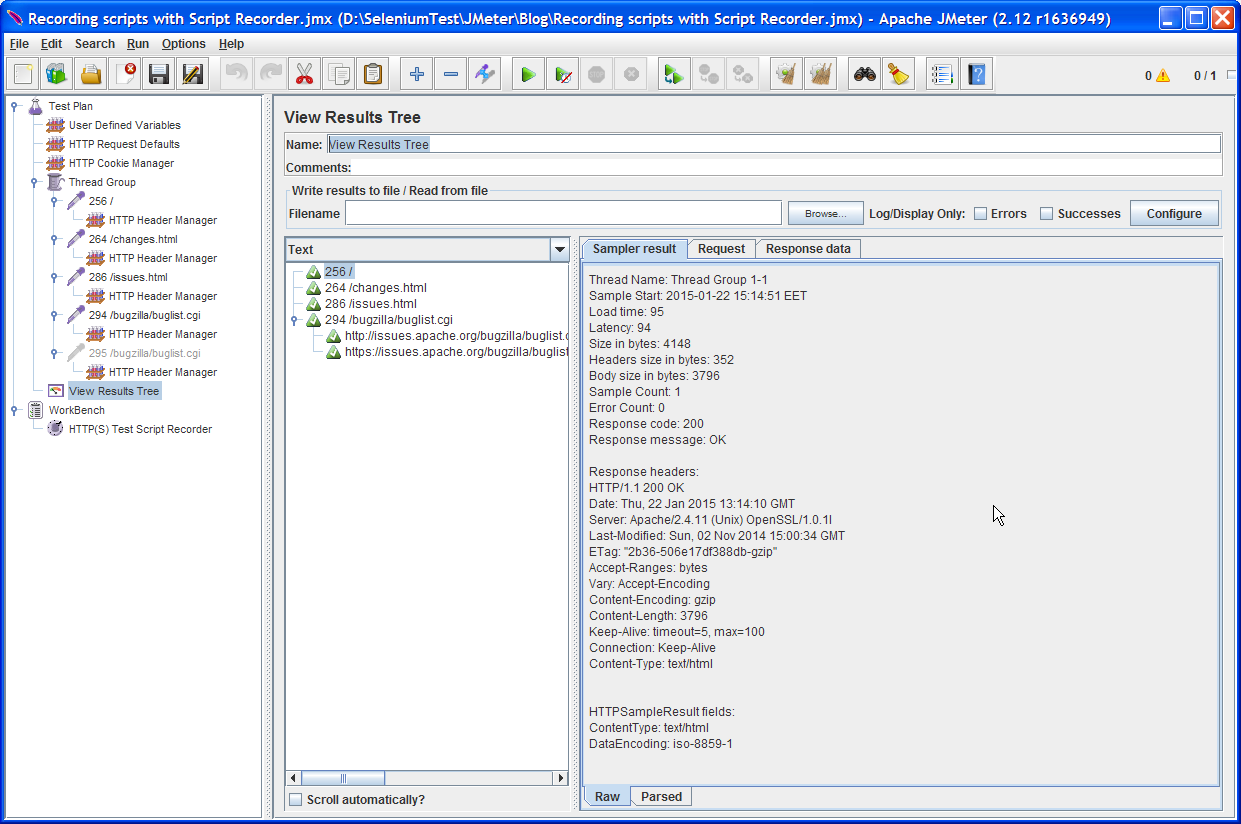Clear results with single broom icon

[x=786, y=74]
